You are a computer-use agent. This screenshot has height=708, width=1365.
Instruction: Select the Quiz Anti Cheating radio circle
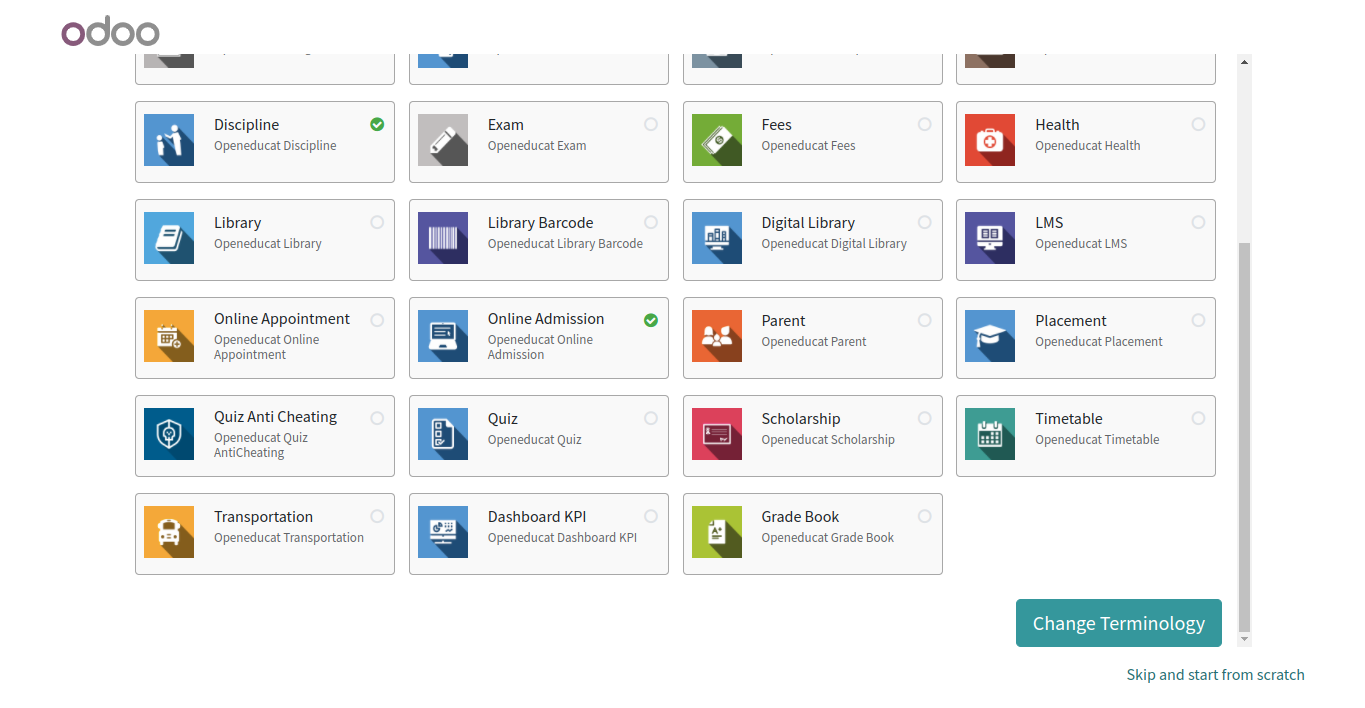(377, 418)
